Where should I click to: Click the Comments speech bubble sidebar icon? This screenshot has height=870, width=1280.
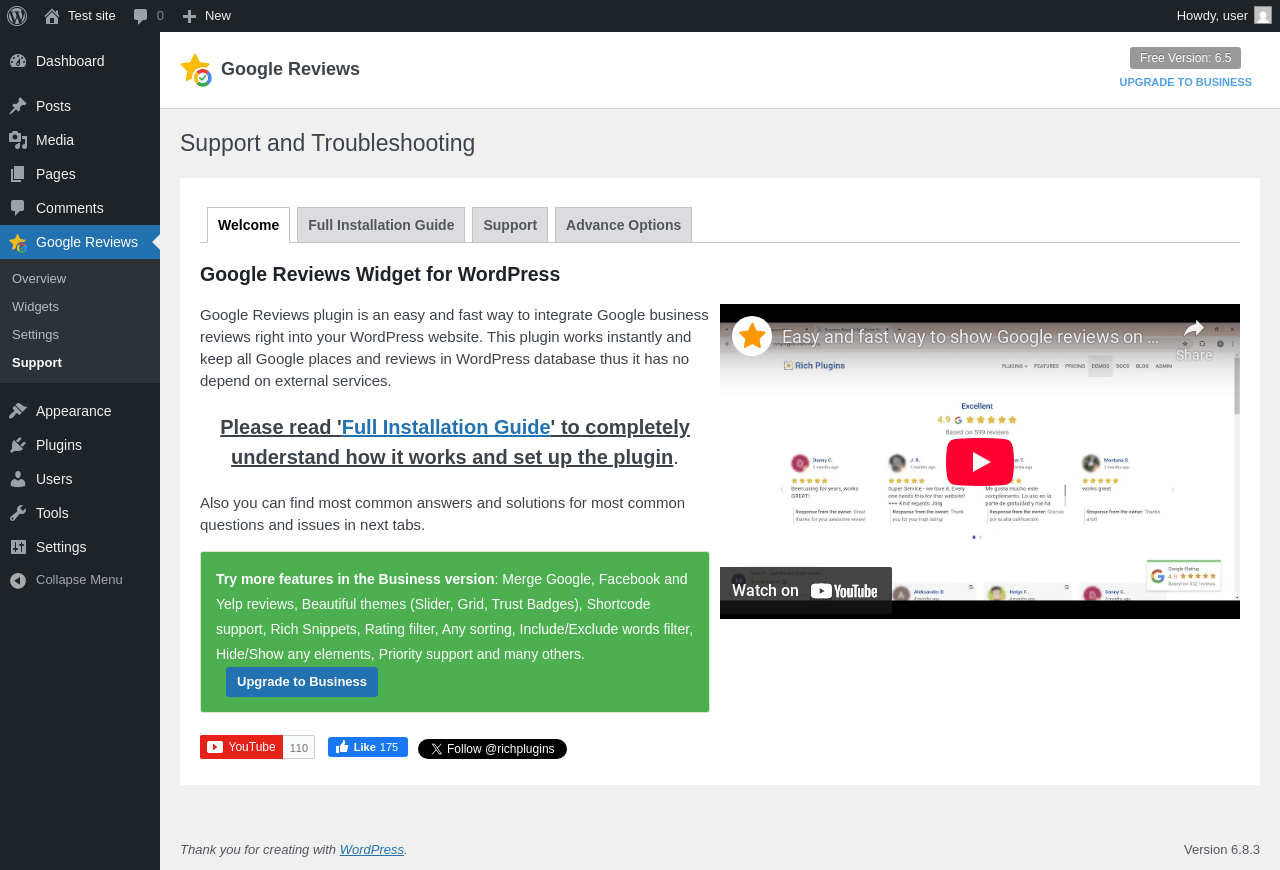point(18,208)
